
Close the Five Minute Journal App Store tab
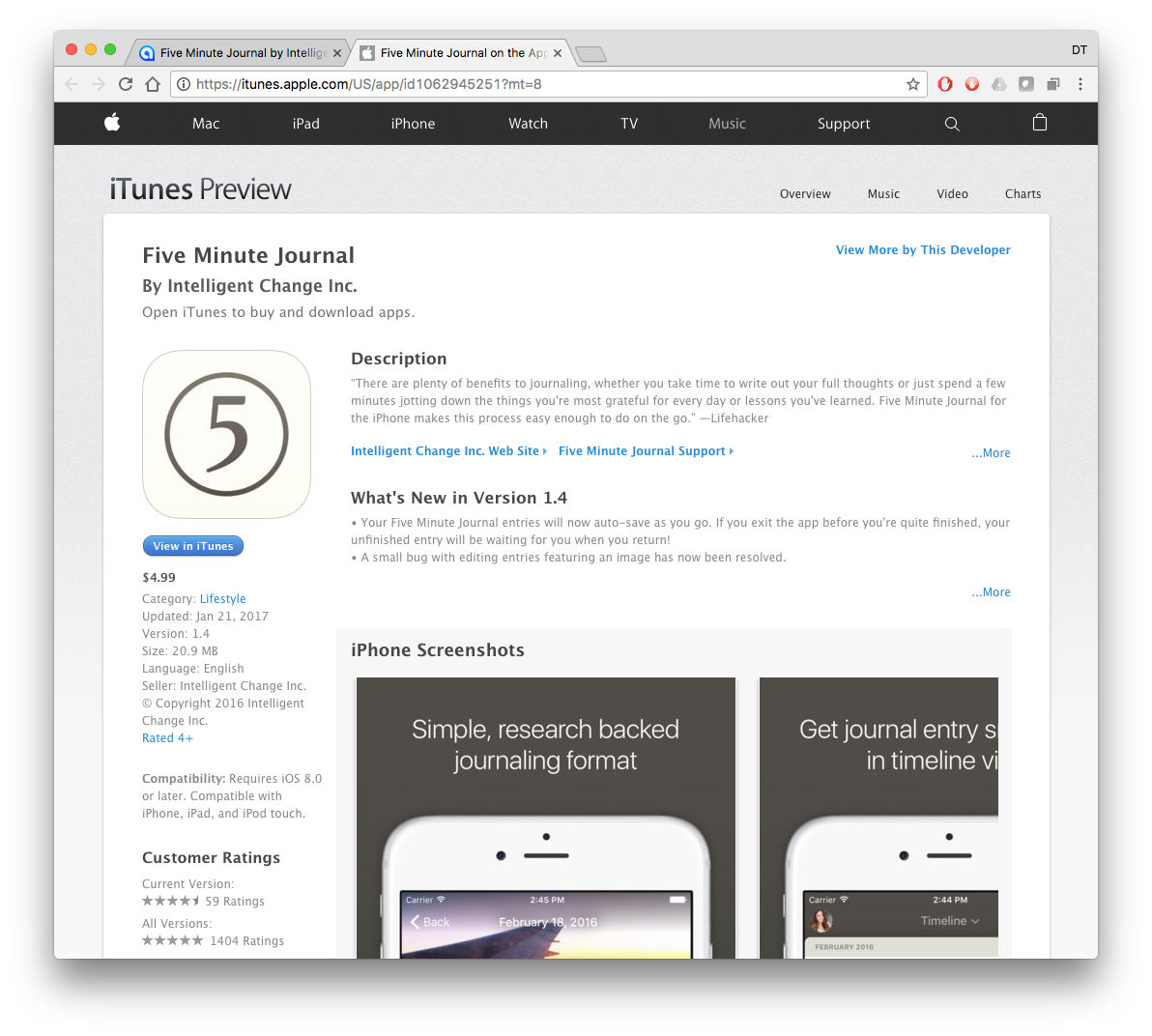click(x=558, y=53)
